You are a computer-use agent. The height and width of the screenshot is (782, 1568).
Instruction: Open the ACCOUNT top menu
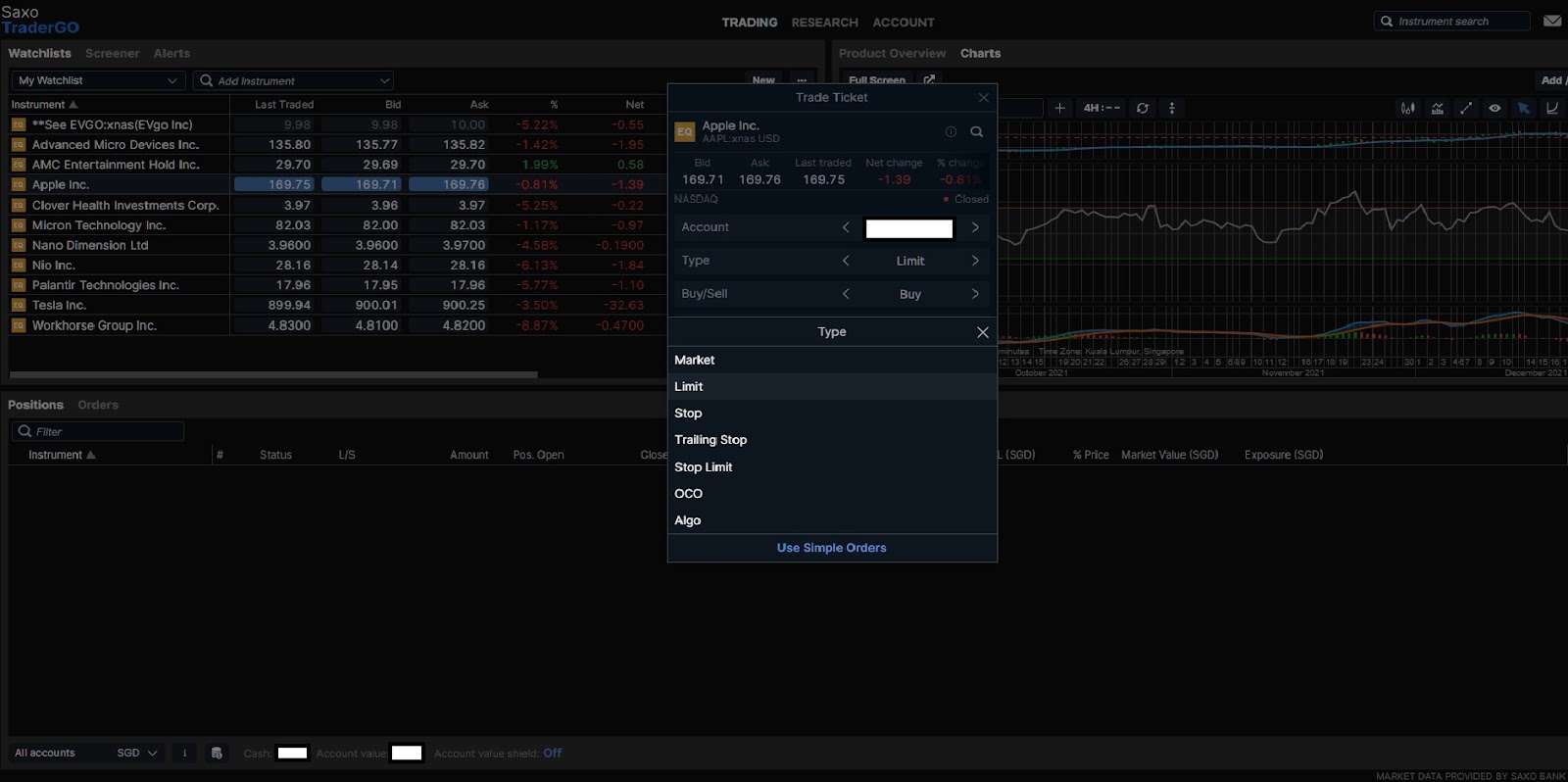pyautogui.click(x=904, y=23)
